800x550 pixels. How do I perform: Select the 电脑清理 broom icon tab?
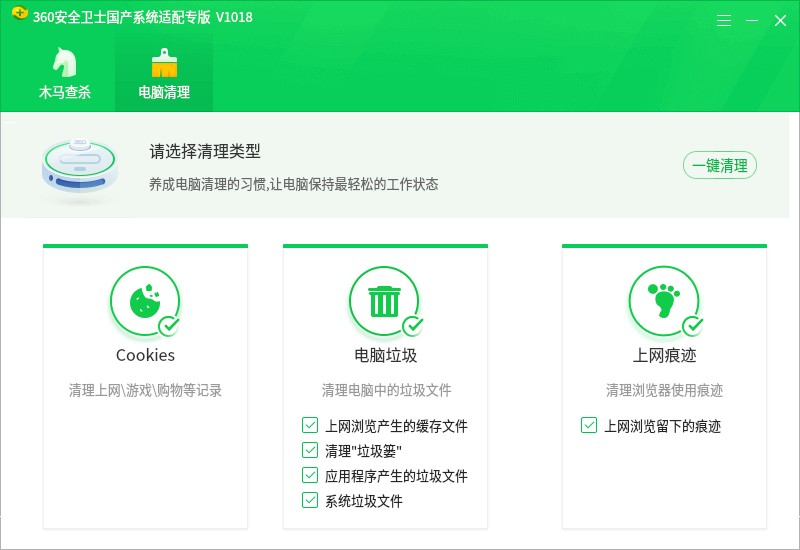click(164, 74)
